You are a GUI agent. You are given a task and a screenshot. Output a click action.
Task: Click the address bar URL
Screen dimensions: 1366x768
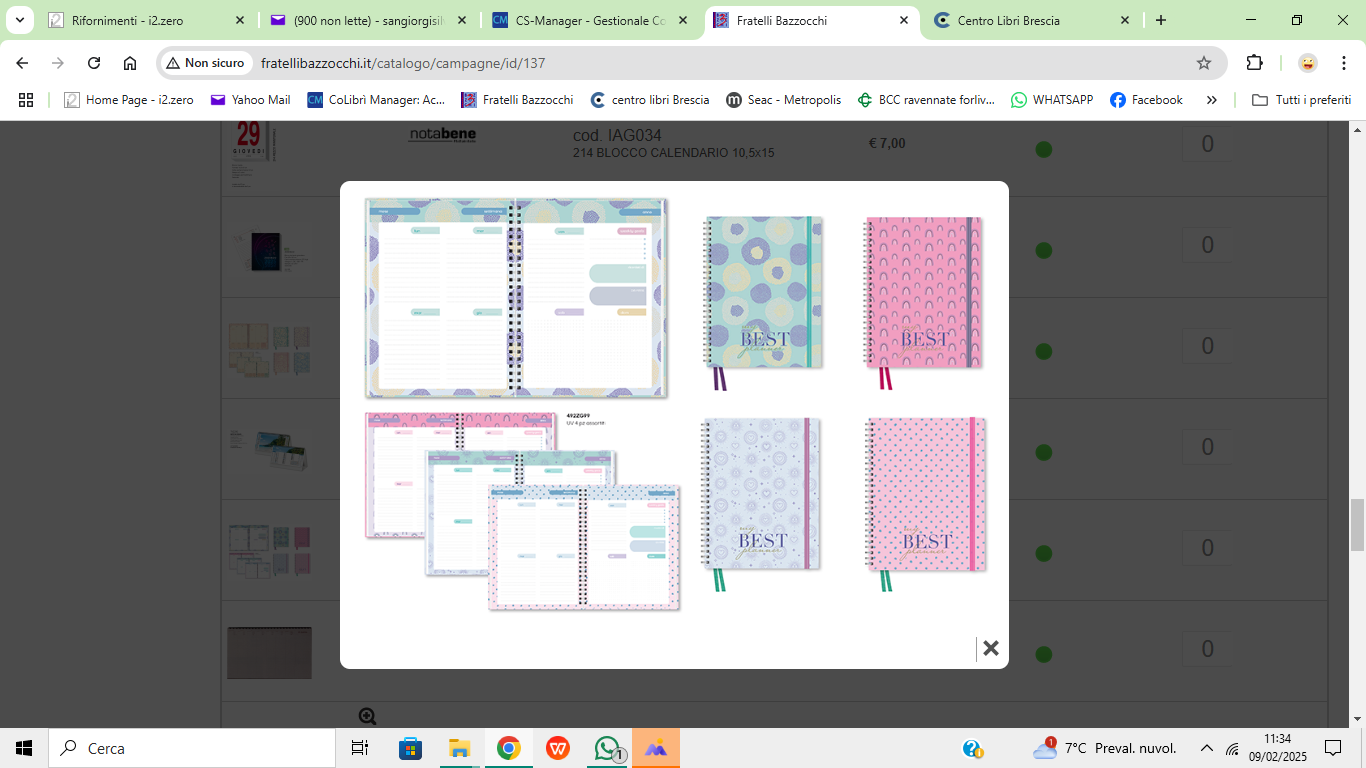click(403, 63)
